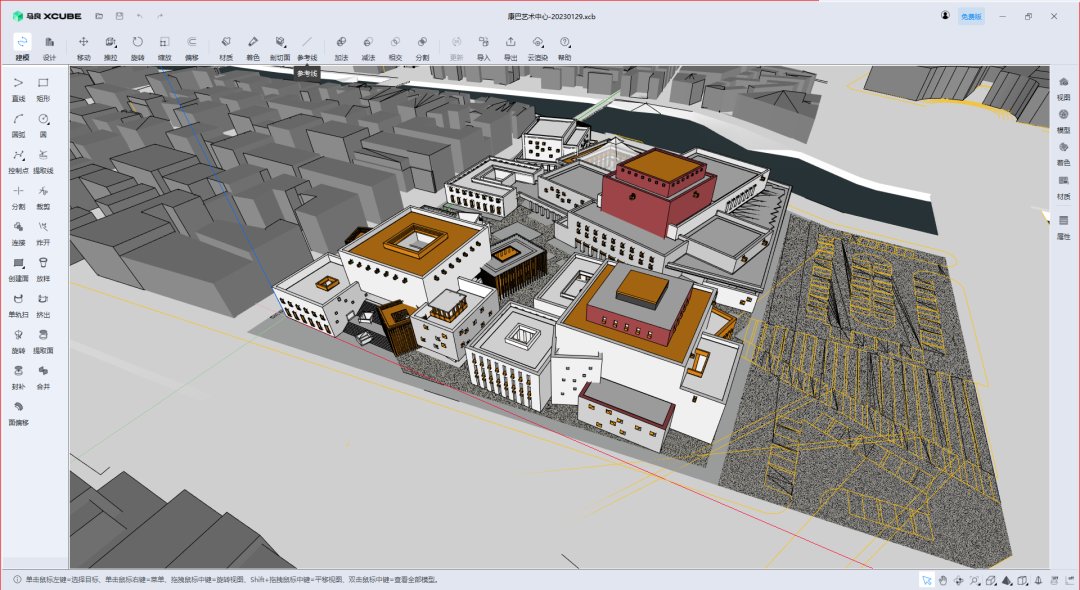Switch to the 建模 modeling tab
Image resolution: width=1080 pixels, height=590 pixels.
click(x=22, y=46)
